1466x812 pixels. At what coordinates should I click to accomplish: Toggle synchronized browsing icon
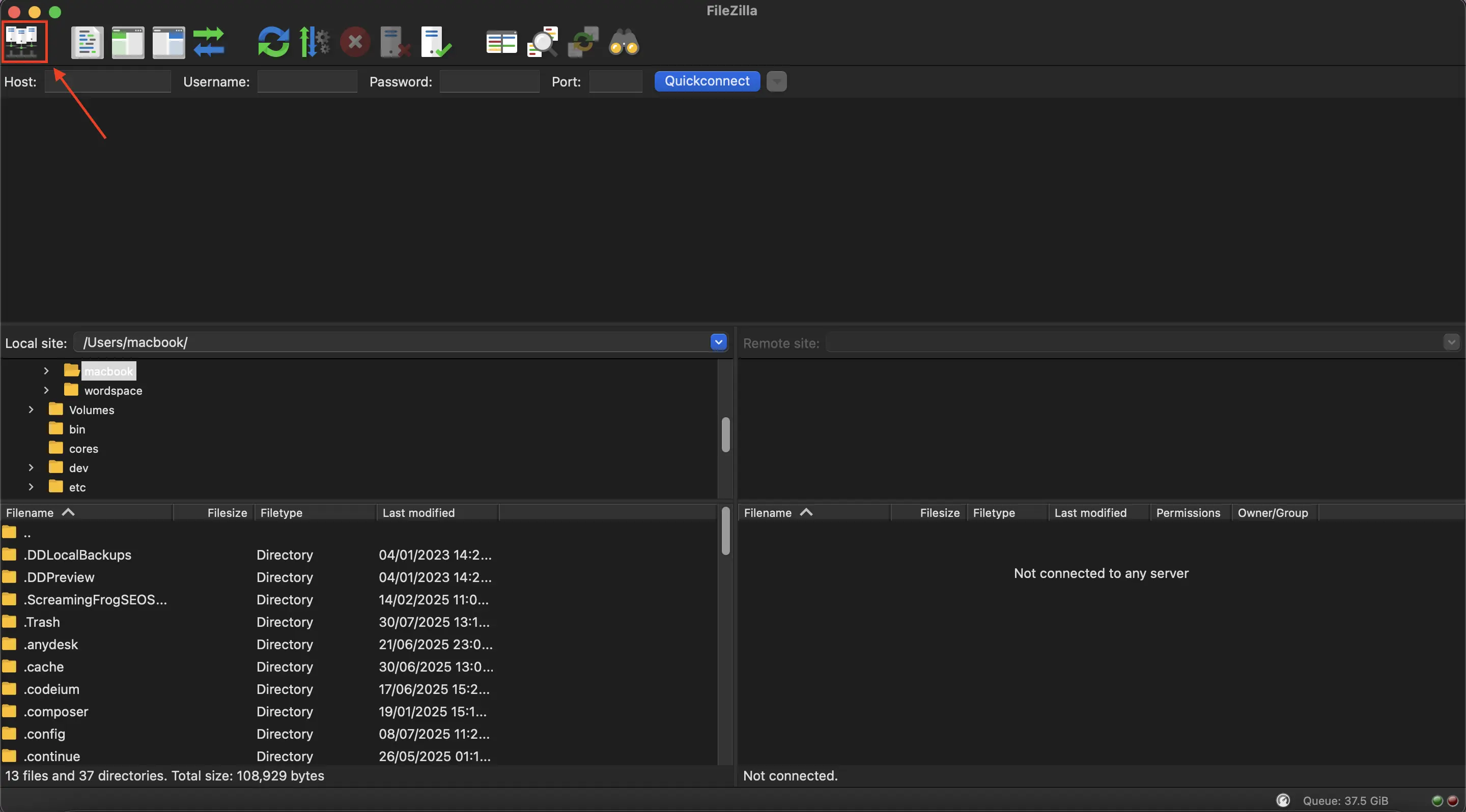coord(583,42)
